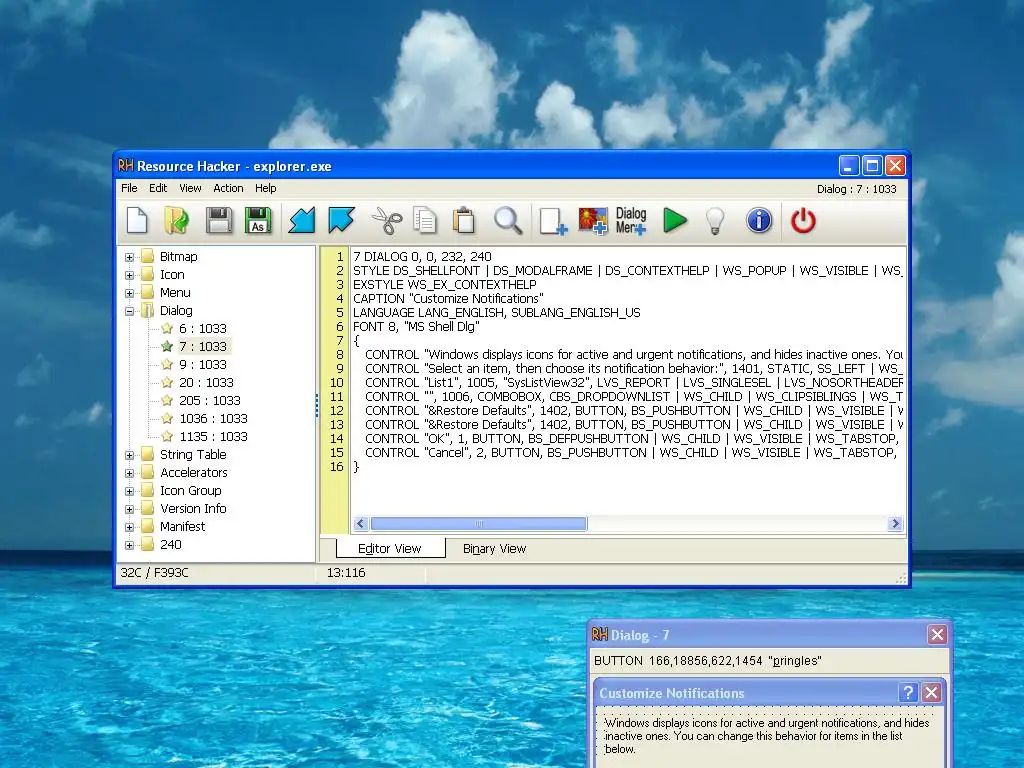This screenshot has height=768, width=1024.
Task: Expand the Menu tree node
Action: coord(129,293)
